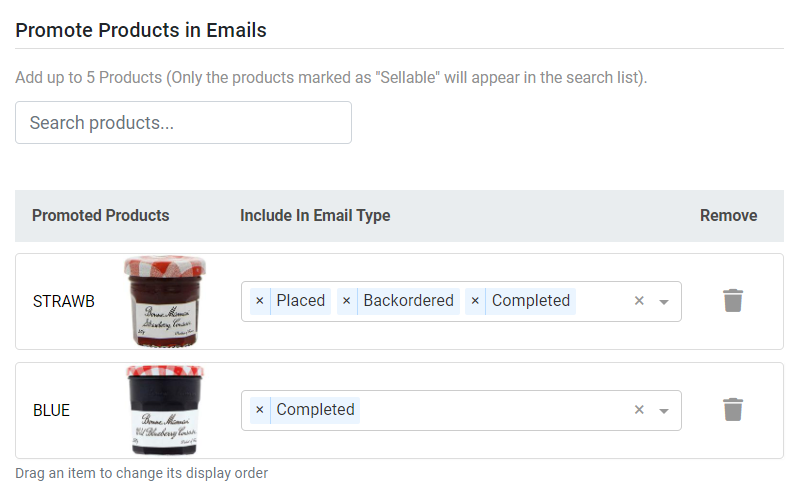The height and width of the screenshot is (497, 797).
Task: Remove the Completed tag from STRAWB row
Action: [475, 301]
